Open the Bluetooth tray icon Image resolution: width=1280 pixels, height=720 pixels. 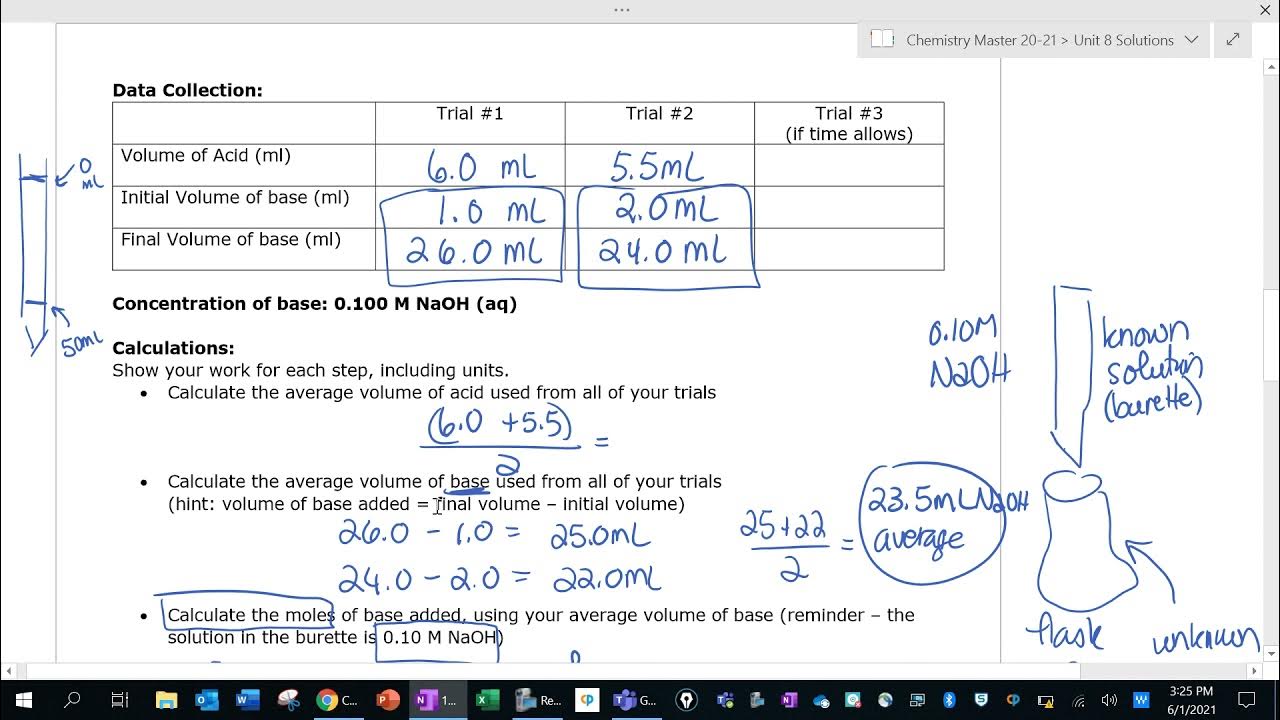pos(949,700)
